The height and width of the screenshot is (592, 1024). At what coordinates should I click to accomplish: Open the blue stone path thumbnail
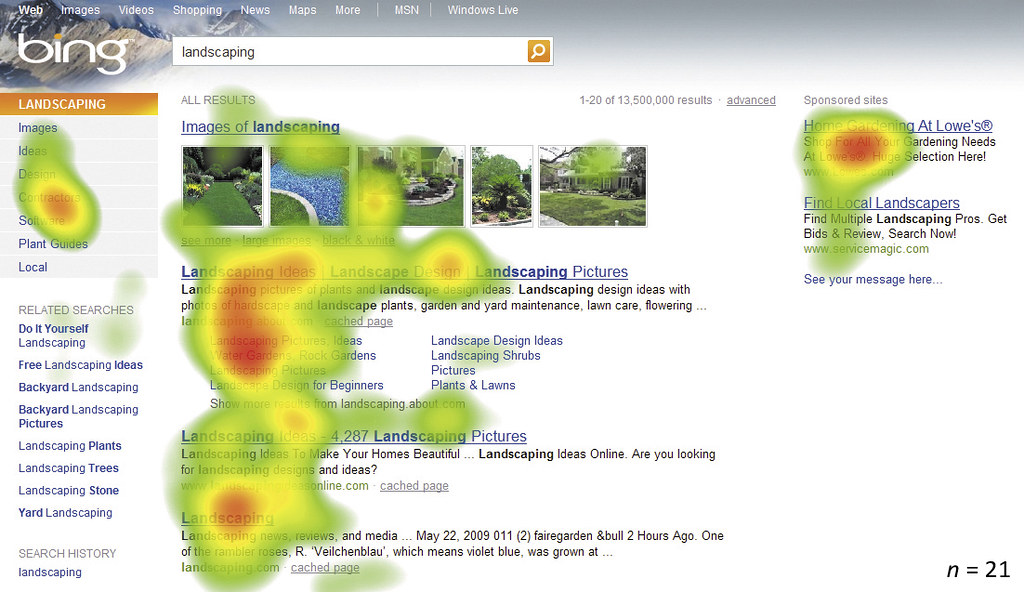(x=310, y=186)
